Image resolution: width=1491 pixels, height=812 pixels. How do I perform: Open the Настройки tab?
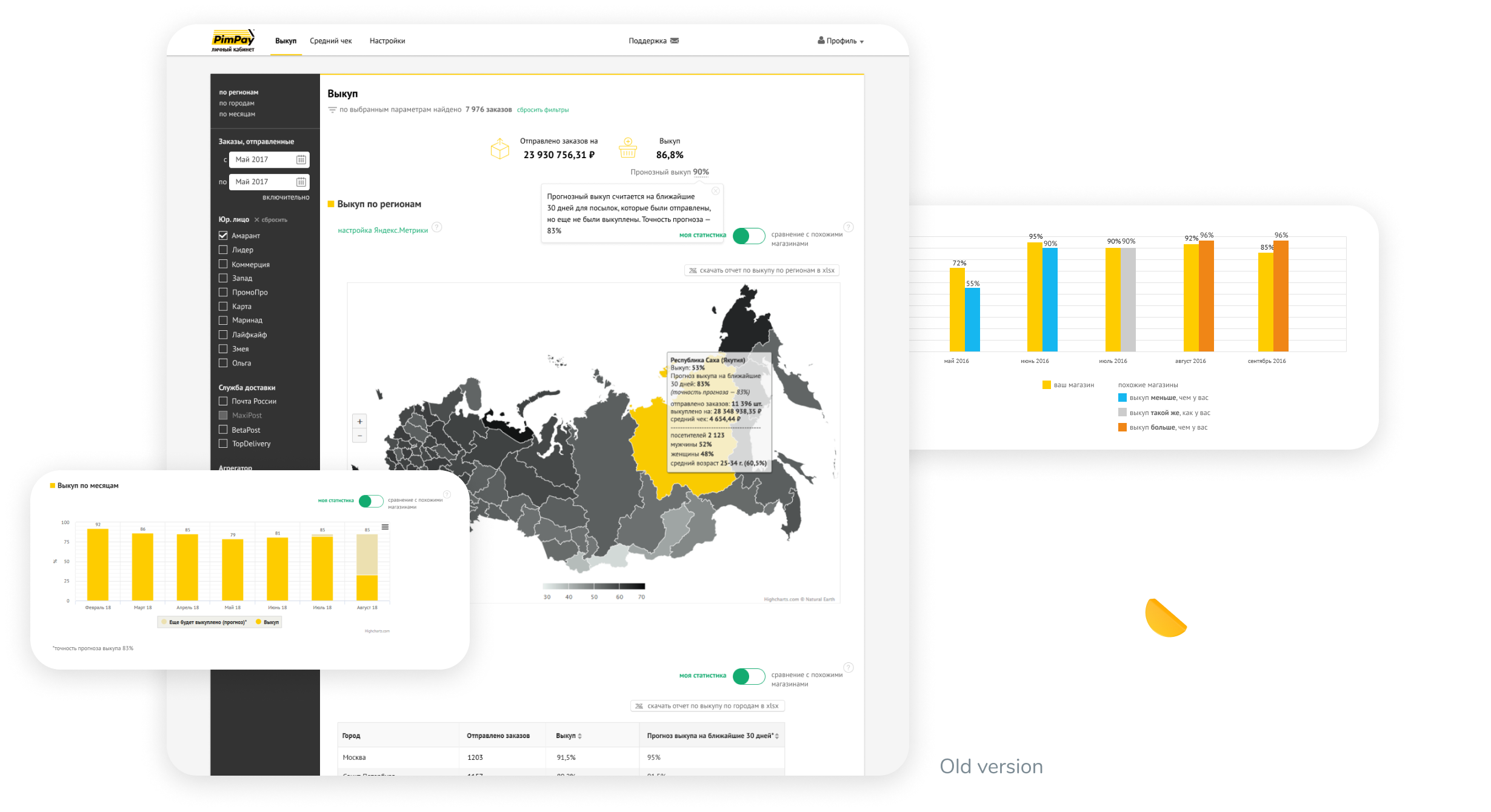coord(387,41)
